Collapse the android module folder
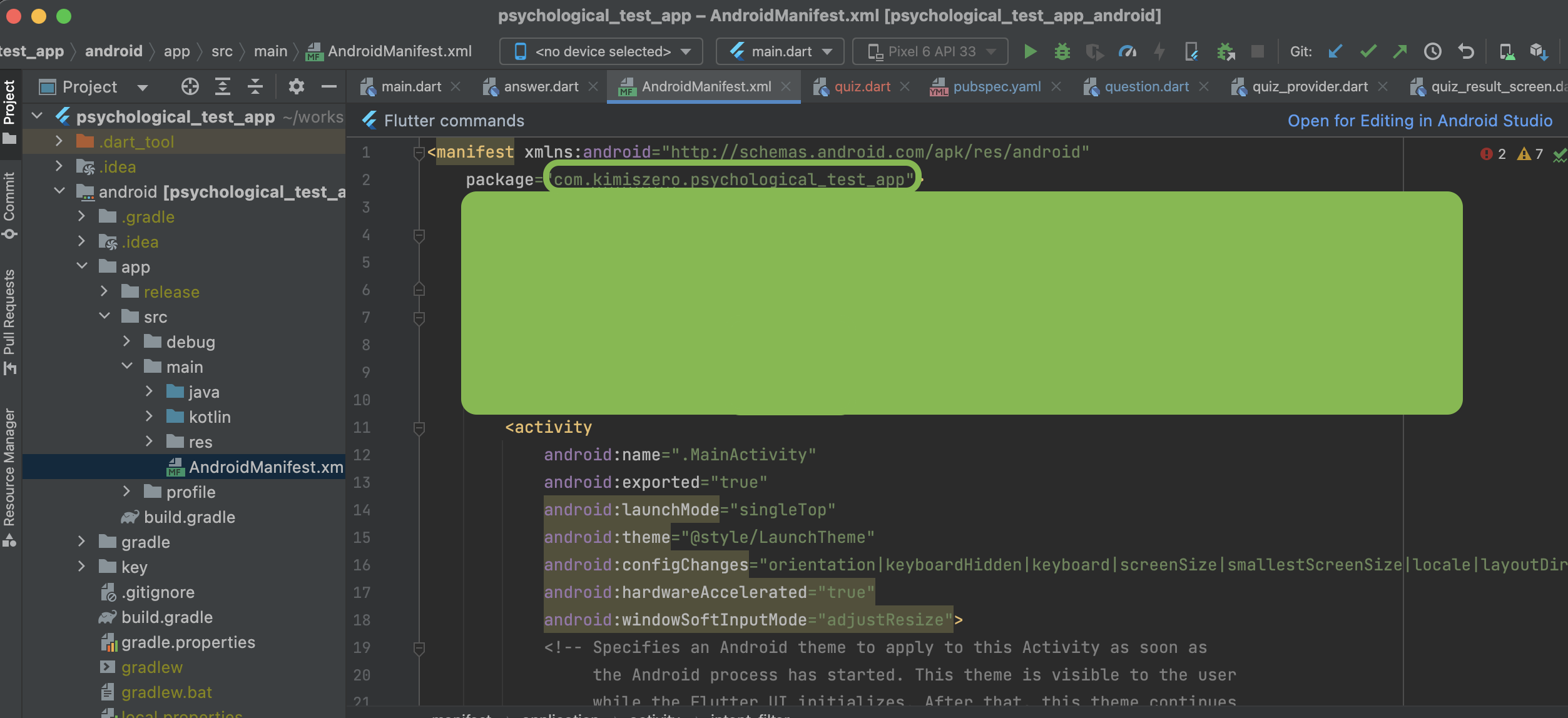Image resolution: width=1568 pixels, height=718 pixels. (x=59, y=191)
